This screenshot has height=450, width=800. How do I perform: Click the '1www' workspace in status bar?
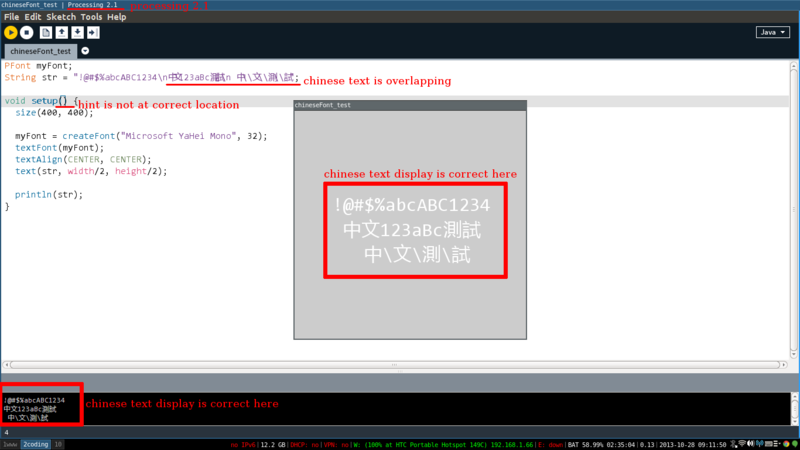(10, 444)
